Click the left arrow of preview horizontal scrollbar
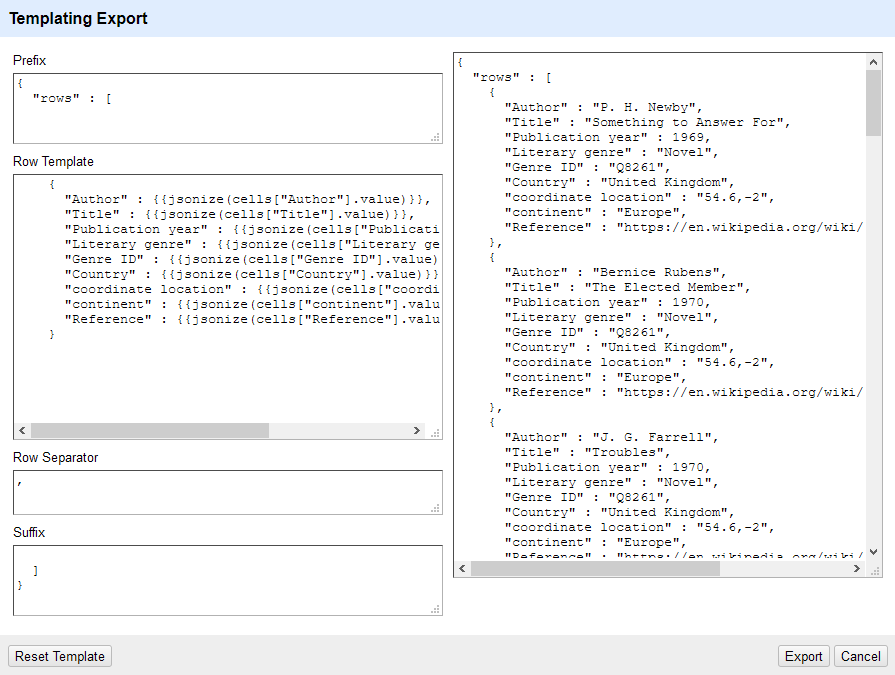 pyautogui.click(x=461, y=567)
